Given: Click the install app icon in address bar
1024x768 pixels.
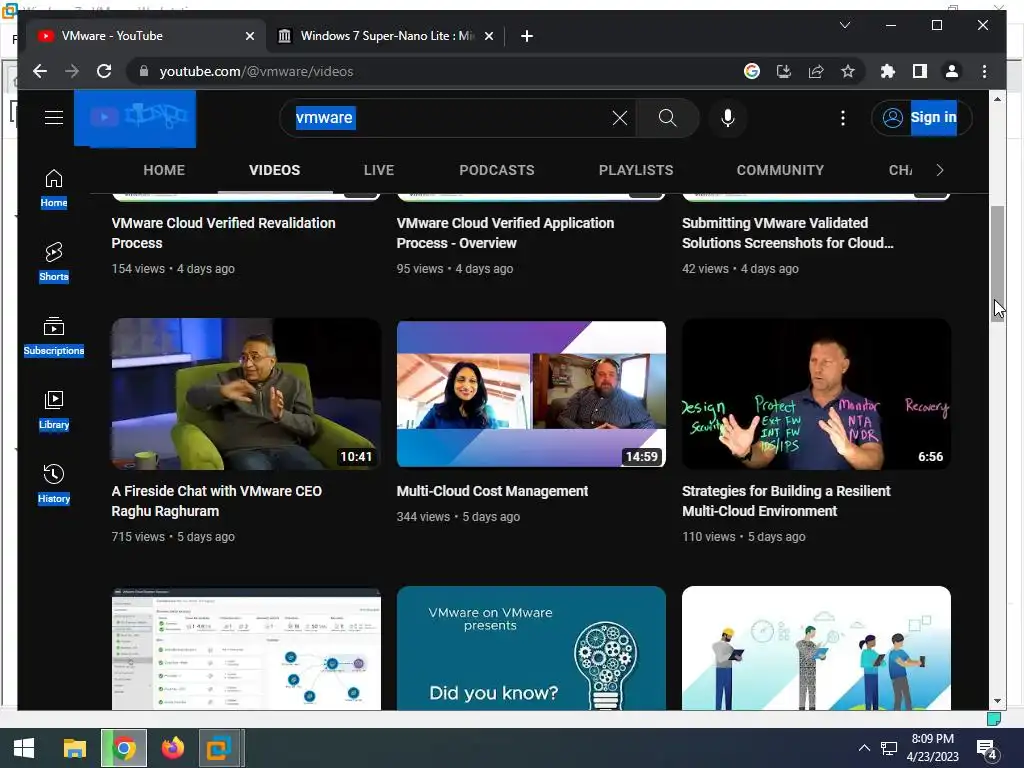Looking at the screenshot, I should pos(784,71).
